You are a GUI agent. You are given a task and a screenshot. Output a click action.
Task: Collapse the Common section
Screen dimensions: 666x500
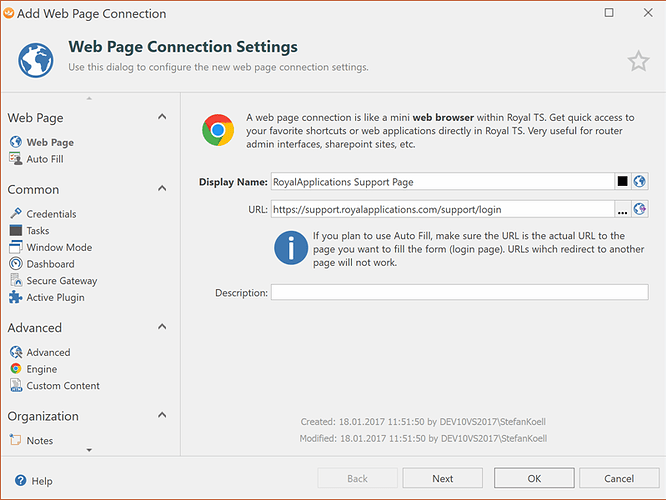(162, 189)
